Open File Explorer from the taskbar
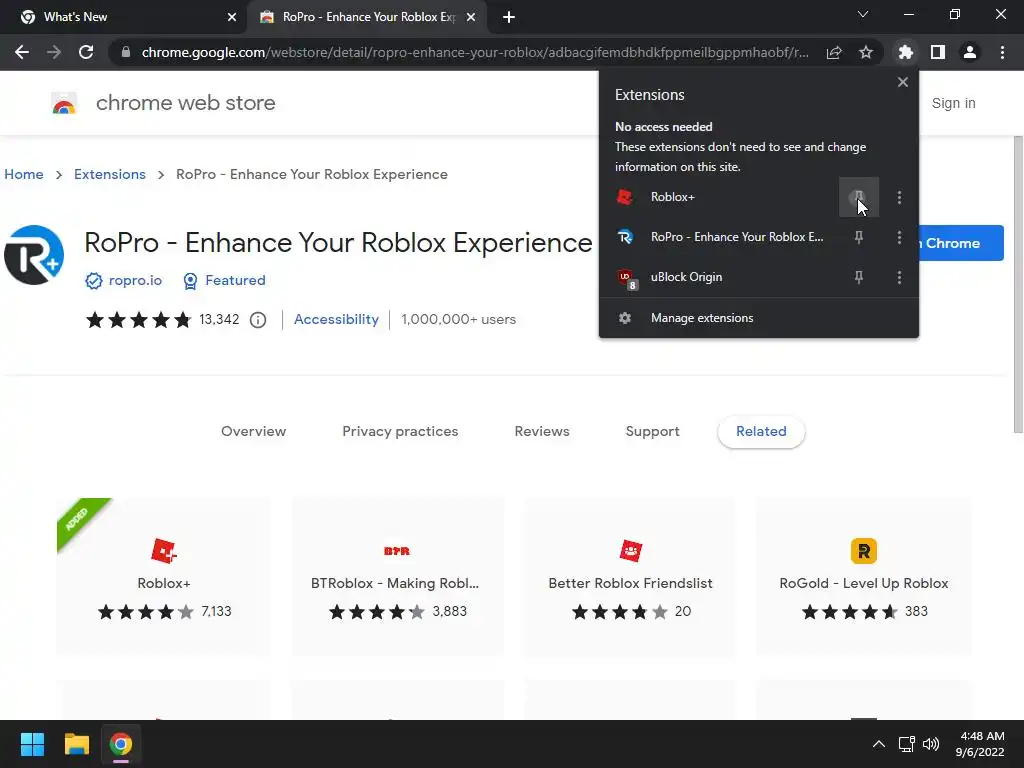1024x768 pixels. (x=76, y=744)
